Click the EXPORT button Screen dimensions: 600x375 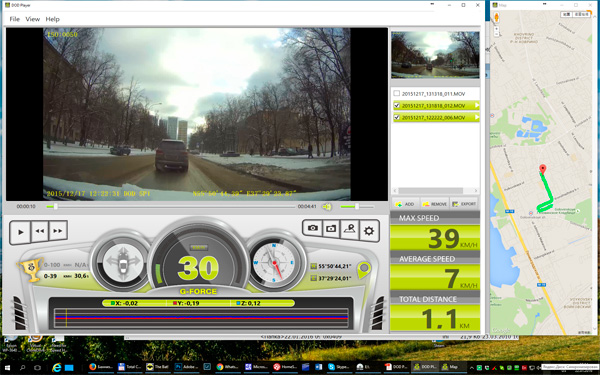pos(464,204)
